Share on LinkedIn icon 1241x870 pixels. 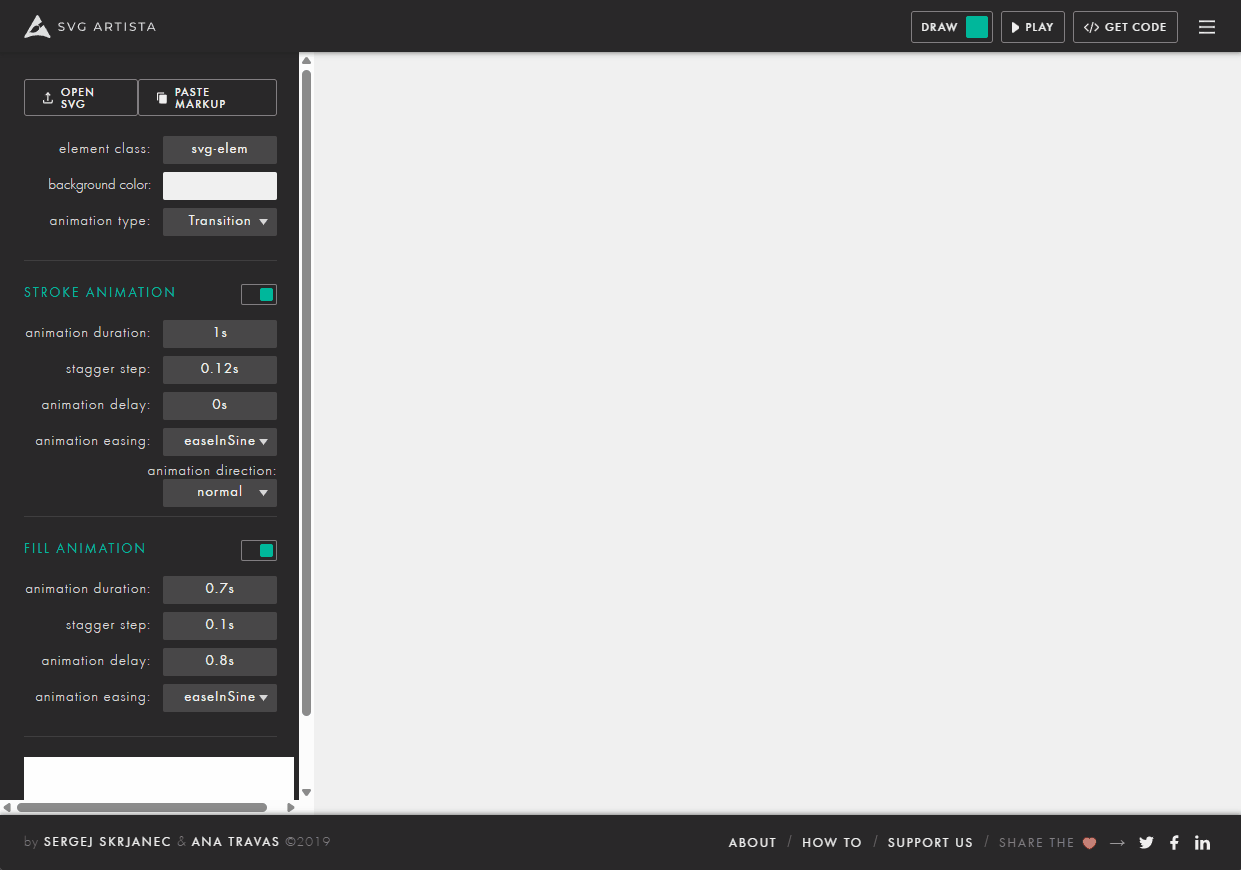(x=1202, y=842)
